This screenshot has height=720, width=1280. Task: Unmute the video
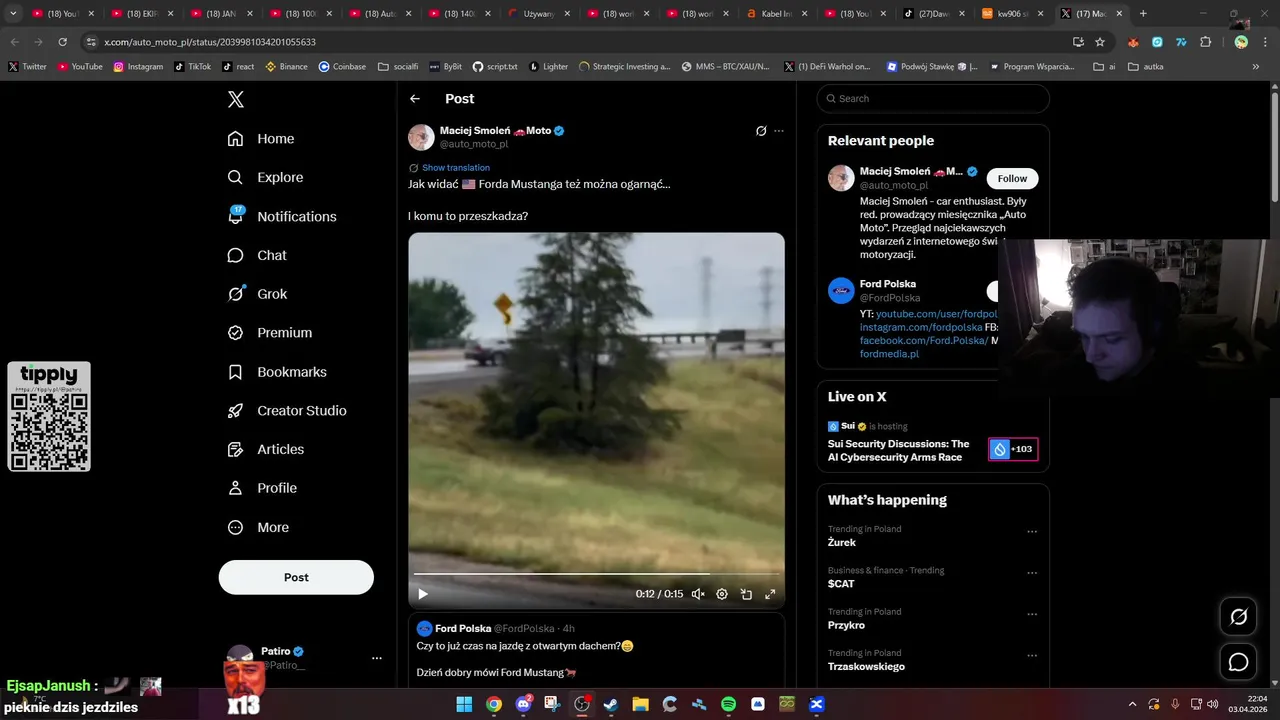tap(698, 594)
